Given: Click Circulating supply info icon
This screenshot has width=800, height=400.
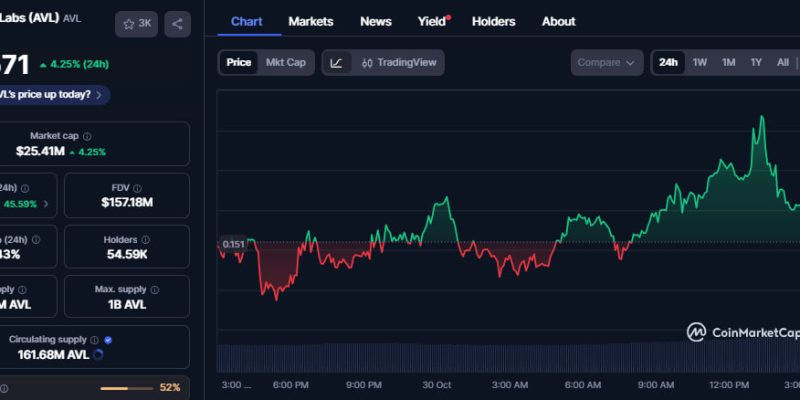Looking at the screenshot, I should (x=95, y=340).
